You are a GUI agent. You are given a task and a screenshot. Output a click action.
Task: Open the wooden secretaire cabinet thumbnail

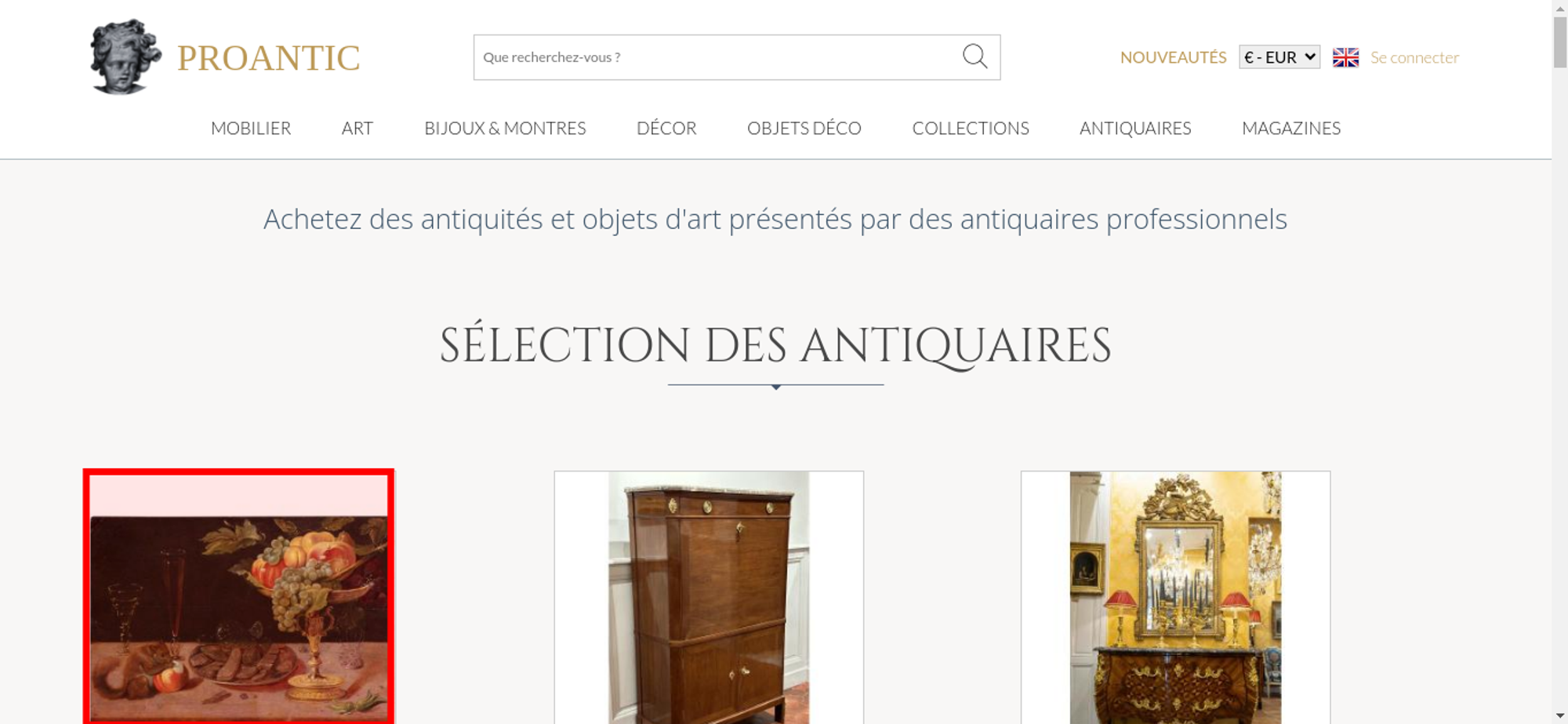(709, 597)
